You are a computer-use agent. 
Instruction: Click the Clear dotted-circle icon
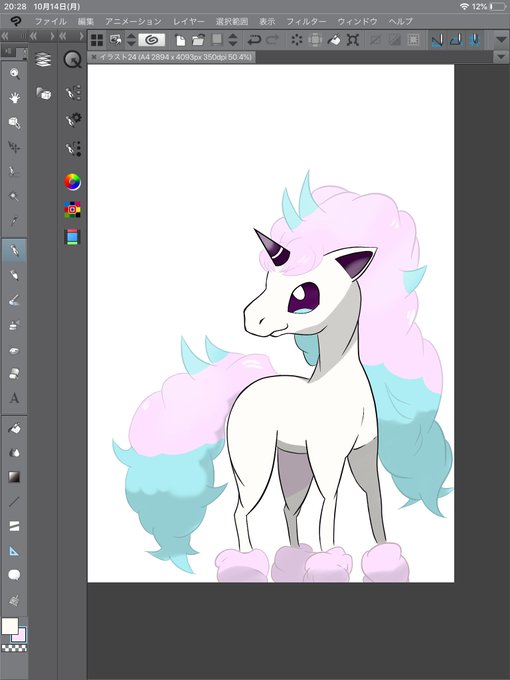297,40
